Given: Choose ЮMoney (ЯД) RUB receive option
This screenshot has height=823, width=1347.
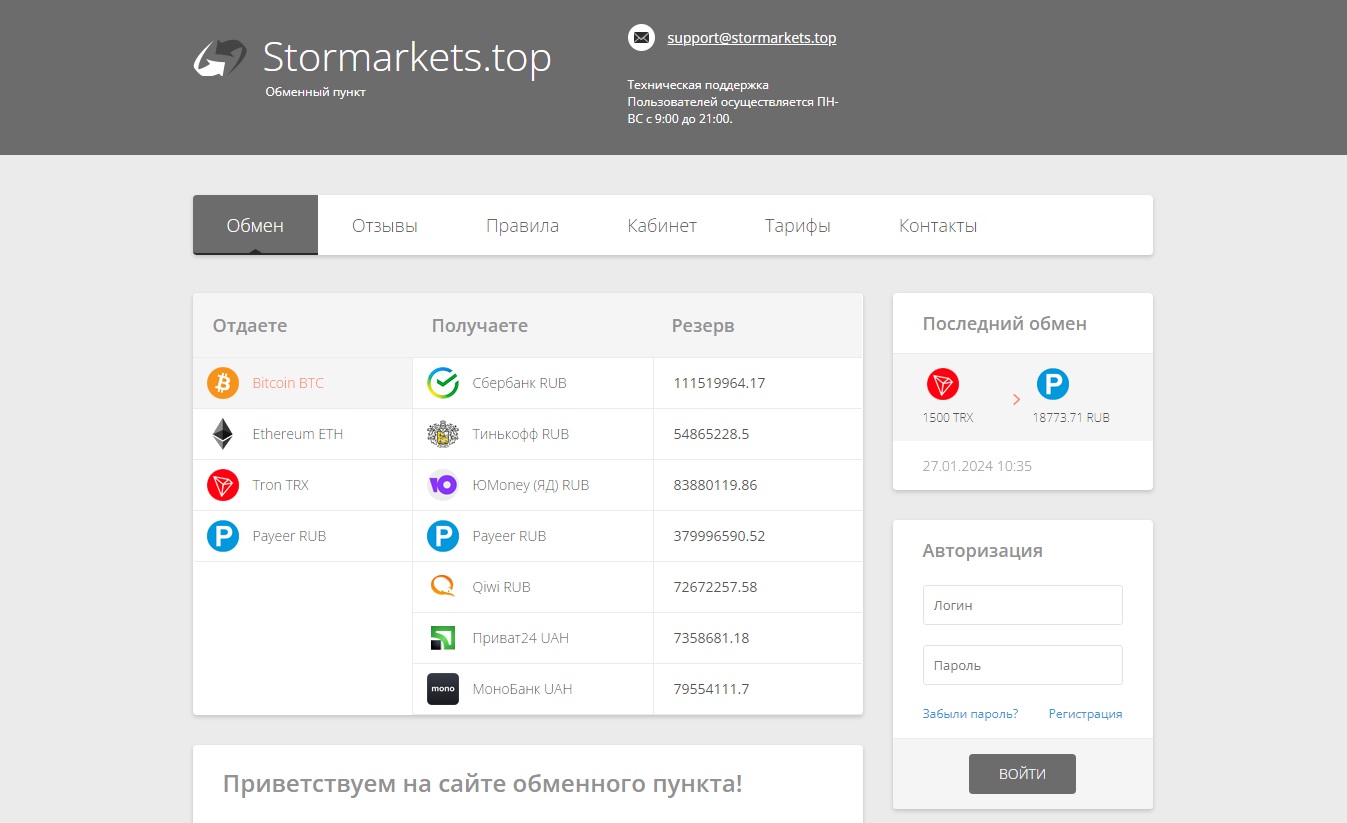Looking at the screenshot, I should 533,485.
